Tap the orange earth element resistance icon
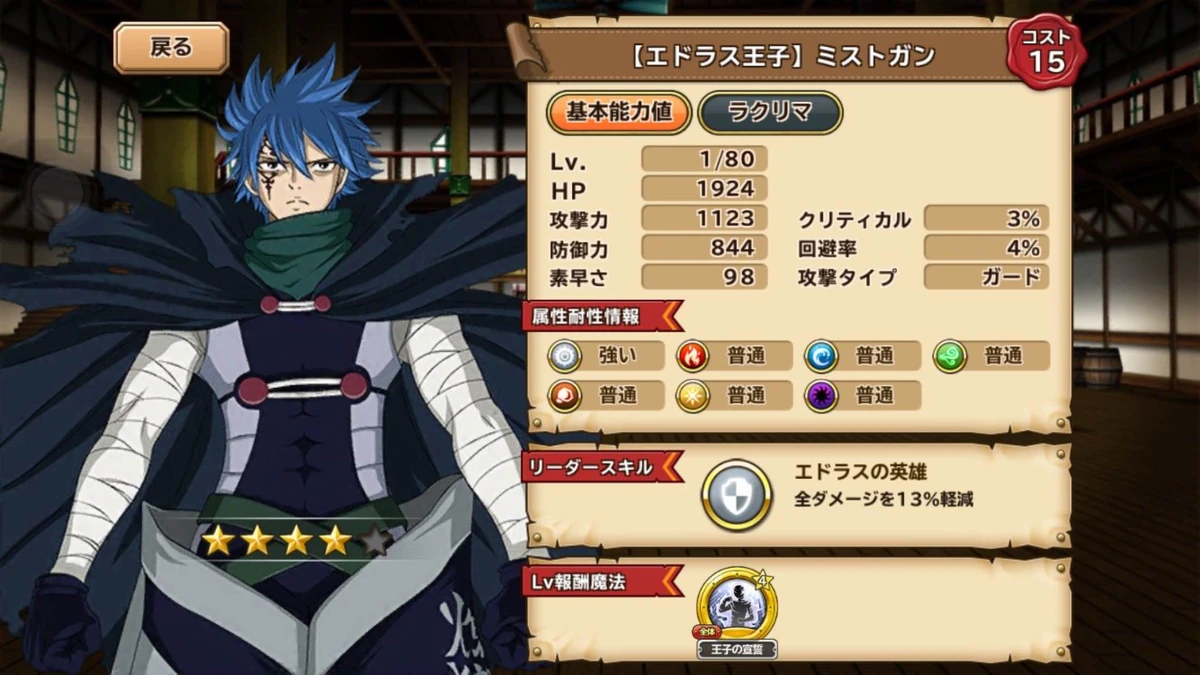This screenshot has height=675, width=1200. click(x=565, y=395)
